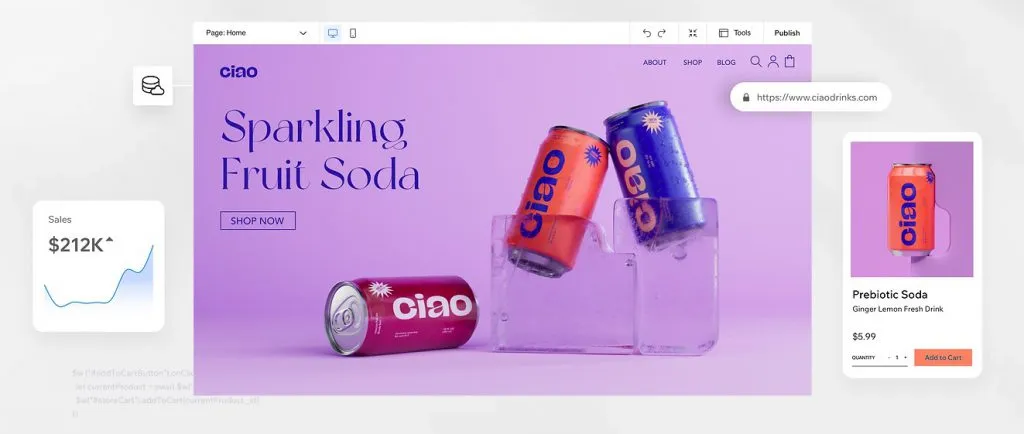Image resolution: width=1024 pixels, height=434 pixels.
Task: Click the user account icon
Action: pos(773,61)
